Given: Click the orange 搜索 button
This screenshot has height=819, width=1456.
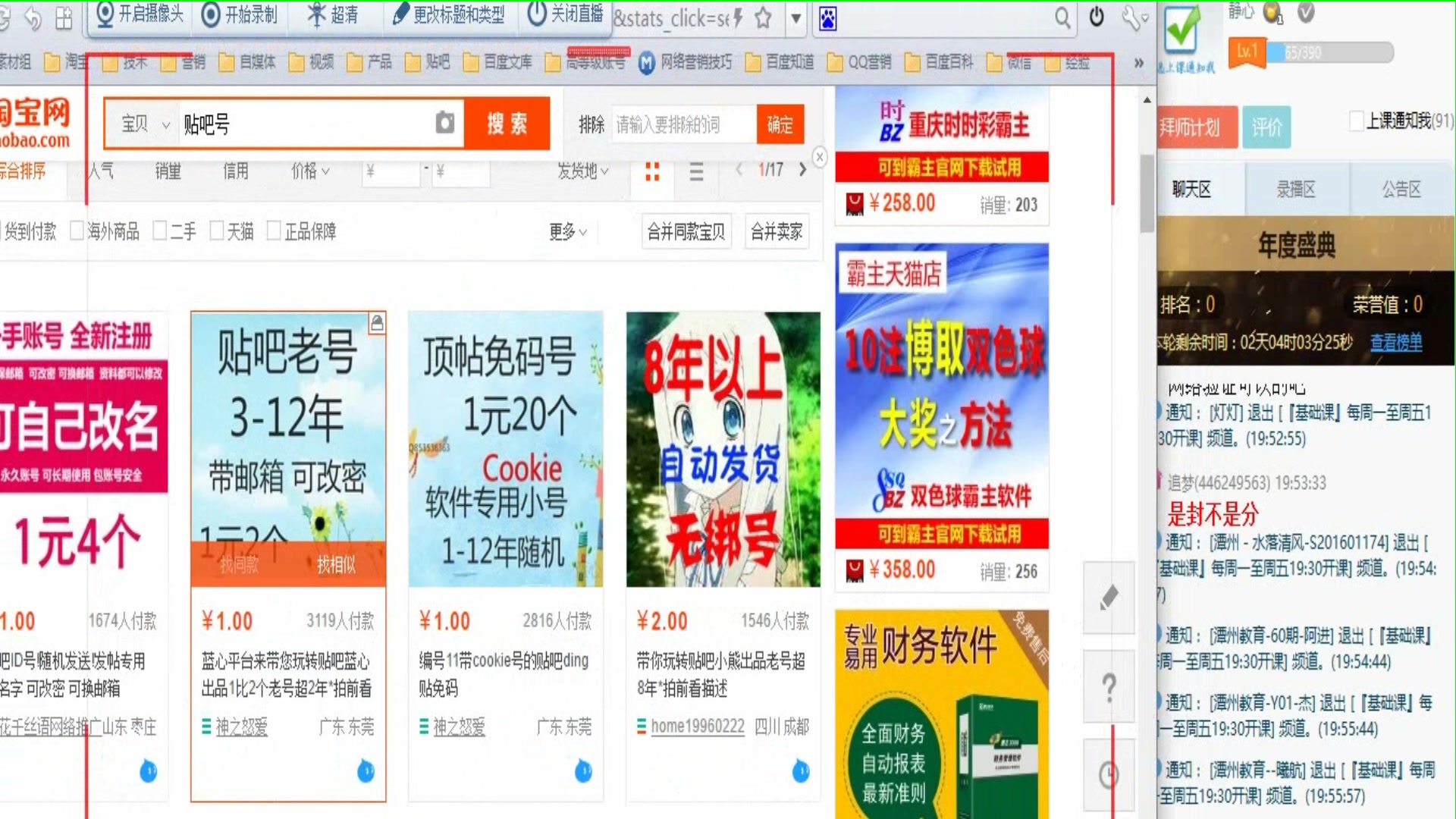Looking at the screenshot, I should (x=507, y=124).
